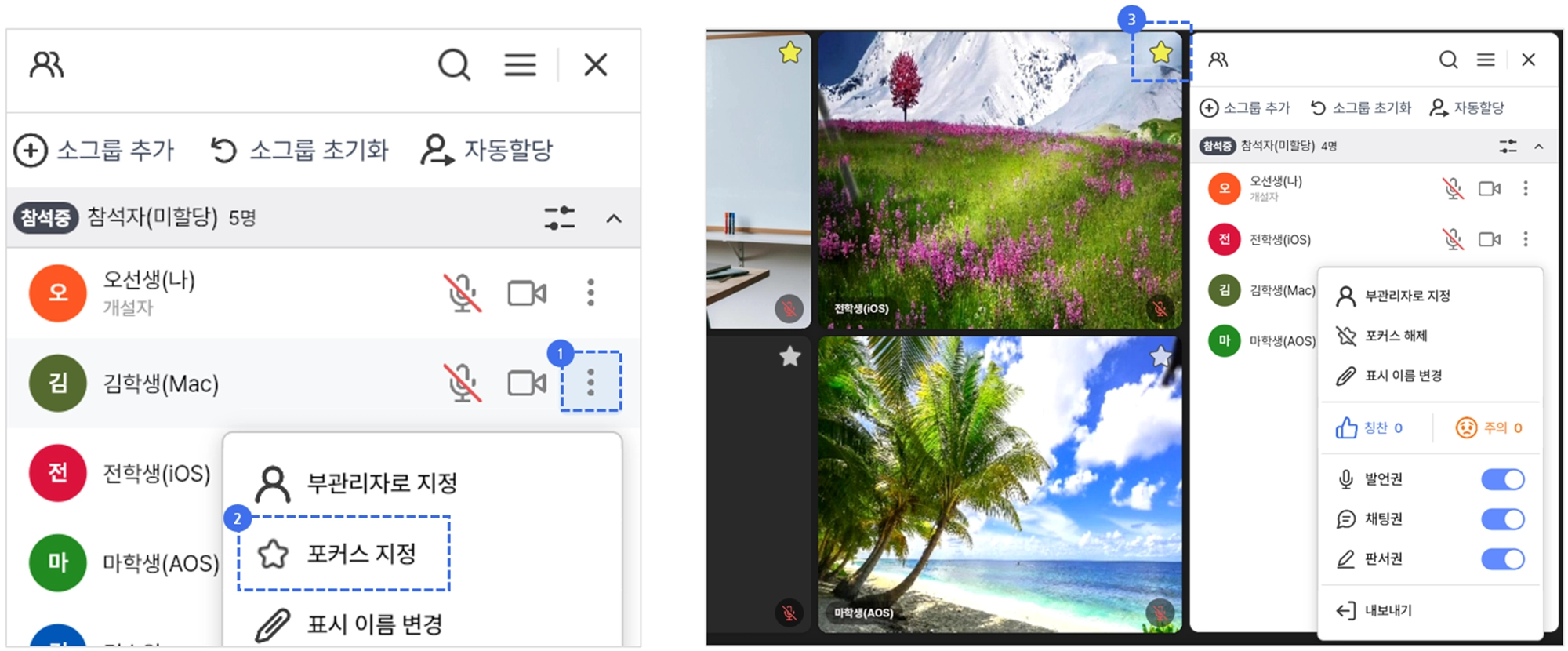Open more options for 김학생(Mac) in the 5명 list

591,382
